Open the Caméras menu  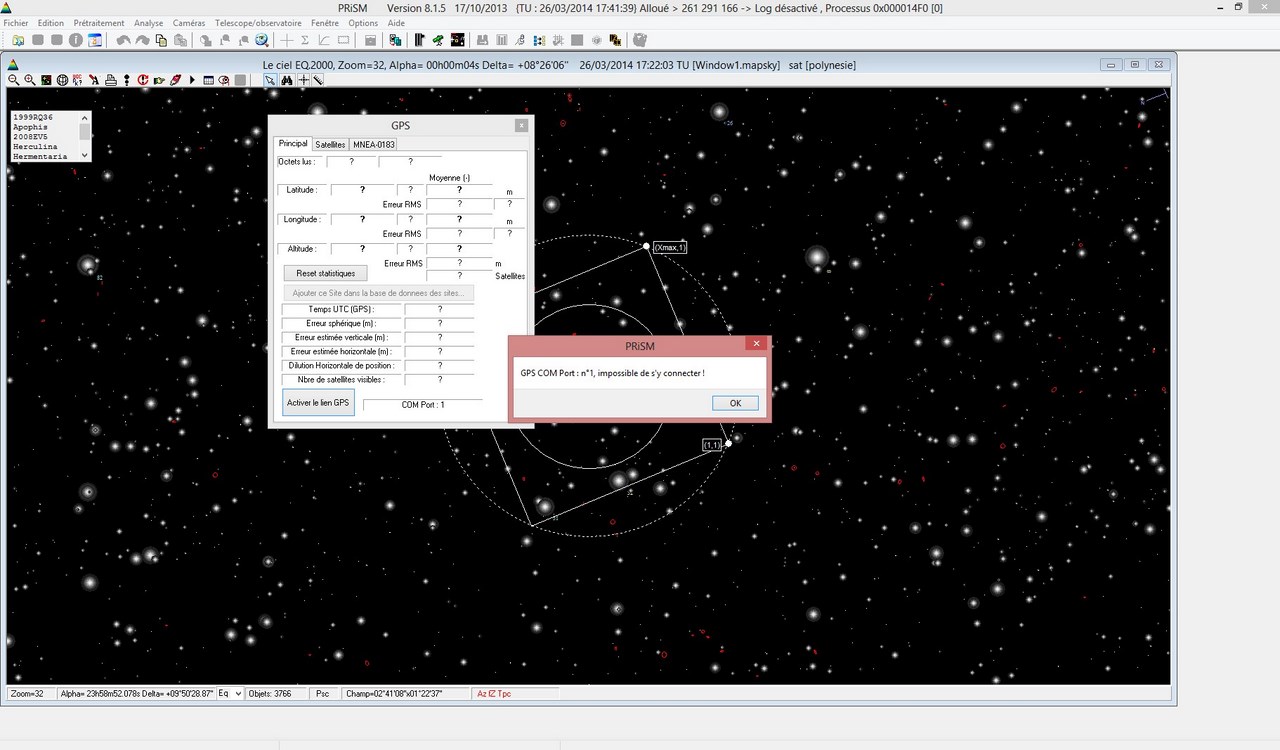[189, 23]
